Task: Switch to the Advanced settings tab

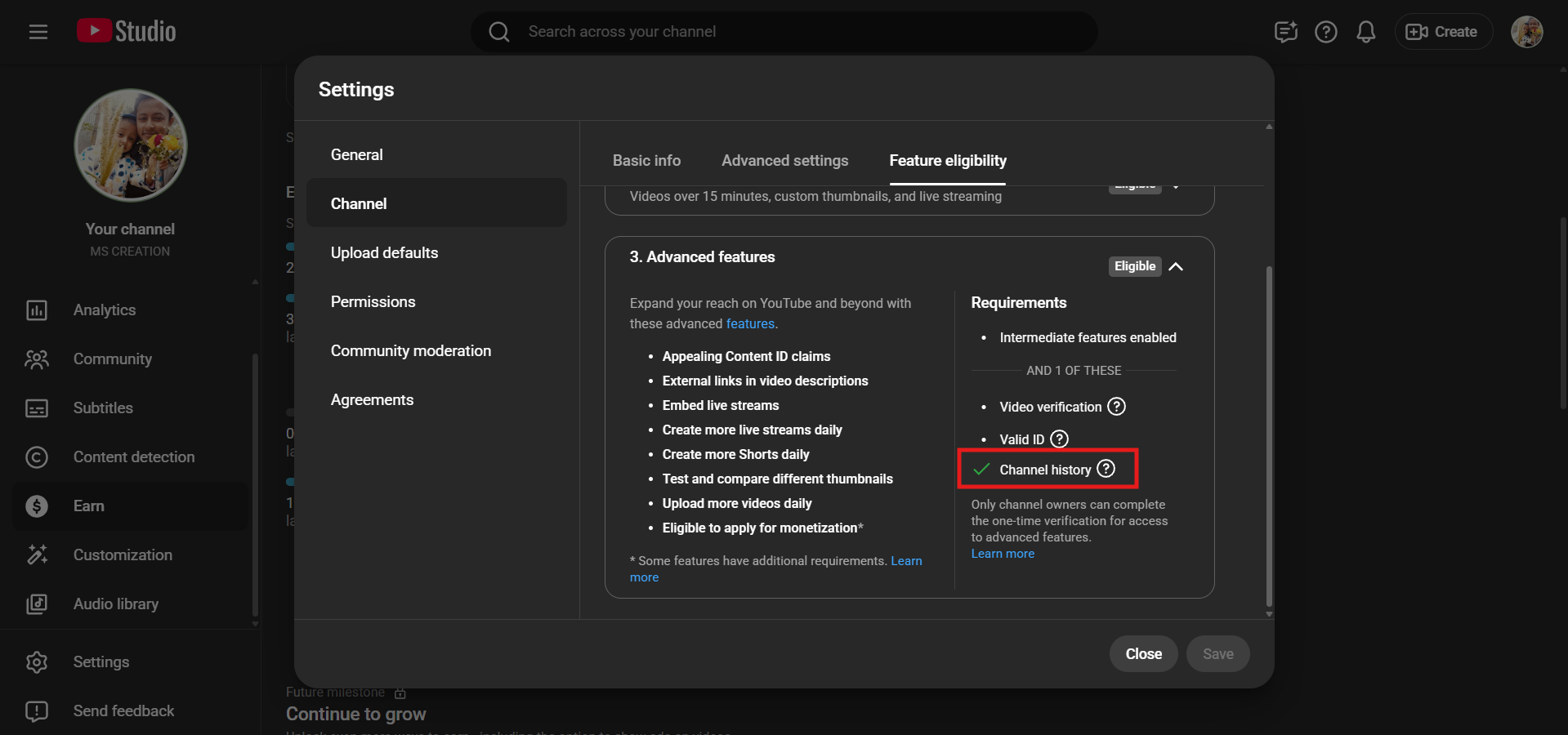Action: pos(784,161)
